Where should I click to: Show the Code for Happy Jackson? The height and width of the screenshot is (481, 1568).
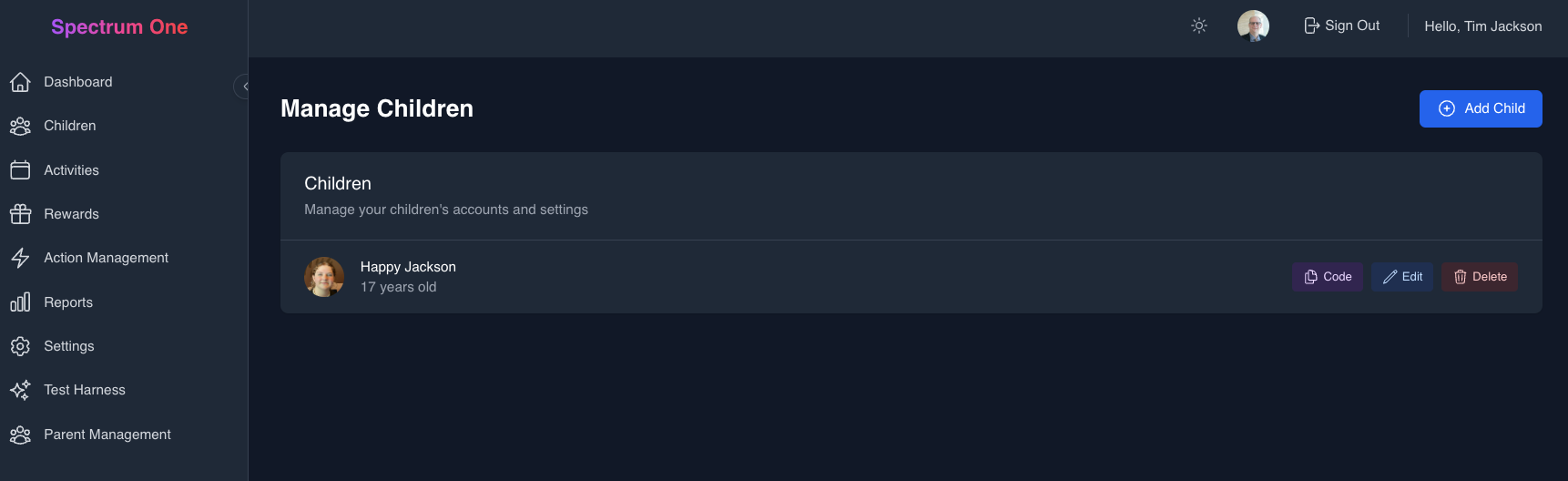1328,277
